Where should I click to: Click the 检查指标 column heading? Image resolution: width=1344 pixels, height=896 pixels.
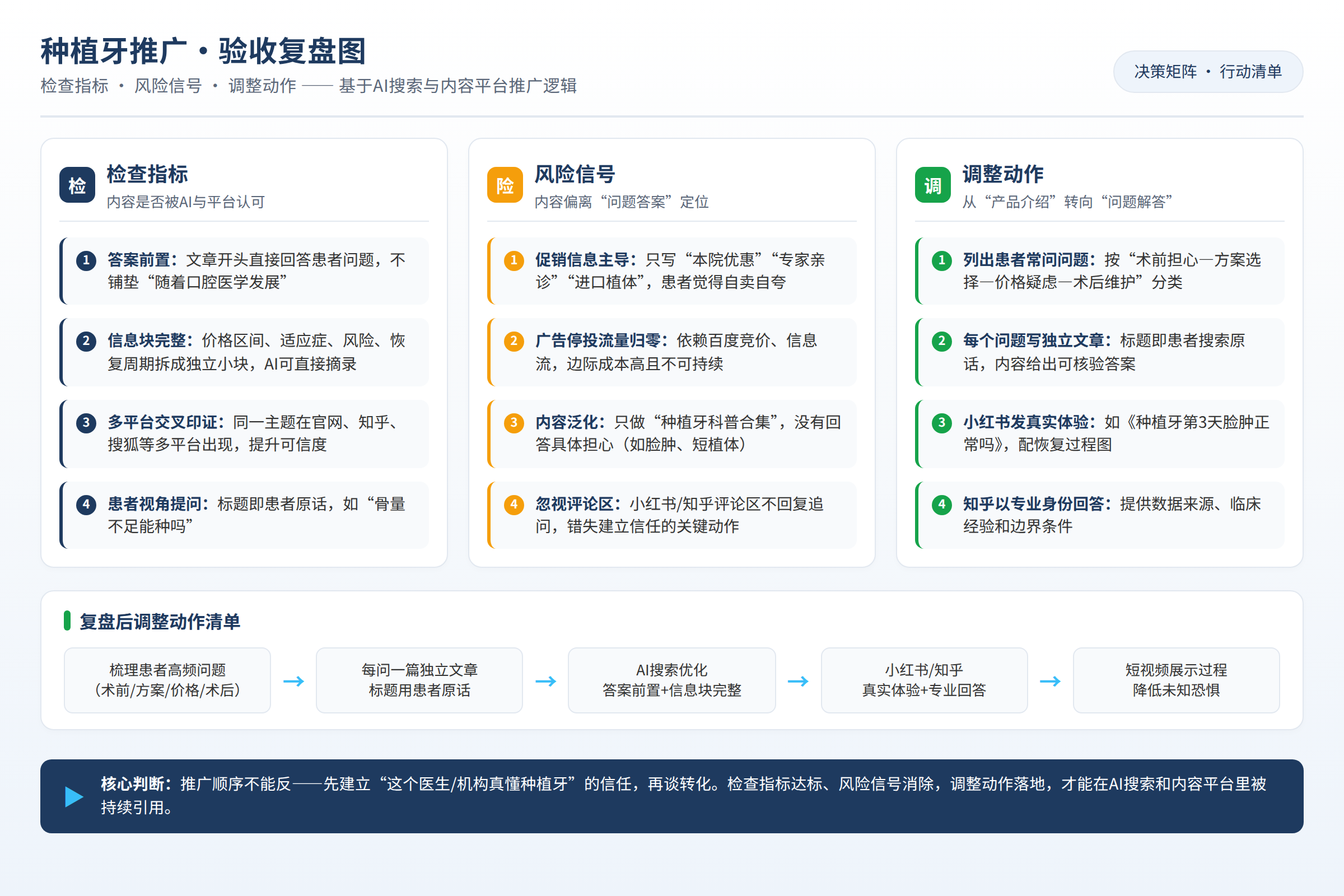pyautogui.click(x=147, y=174)
